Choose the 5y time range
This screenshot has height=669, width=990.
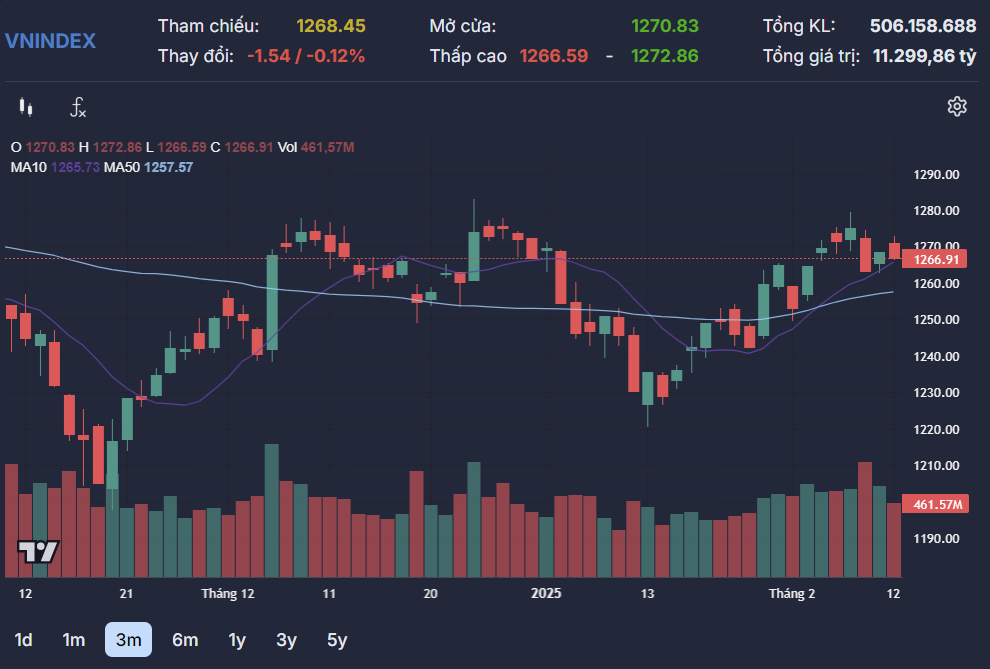pyautogui.click(x=337, y=640)
